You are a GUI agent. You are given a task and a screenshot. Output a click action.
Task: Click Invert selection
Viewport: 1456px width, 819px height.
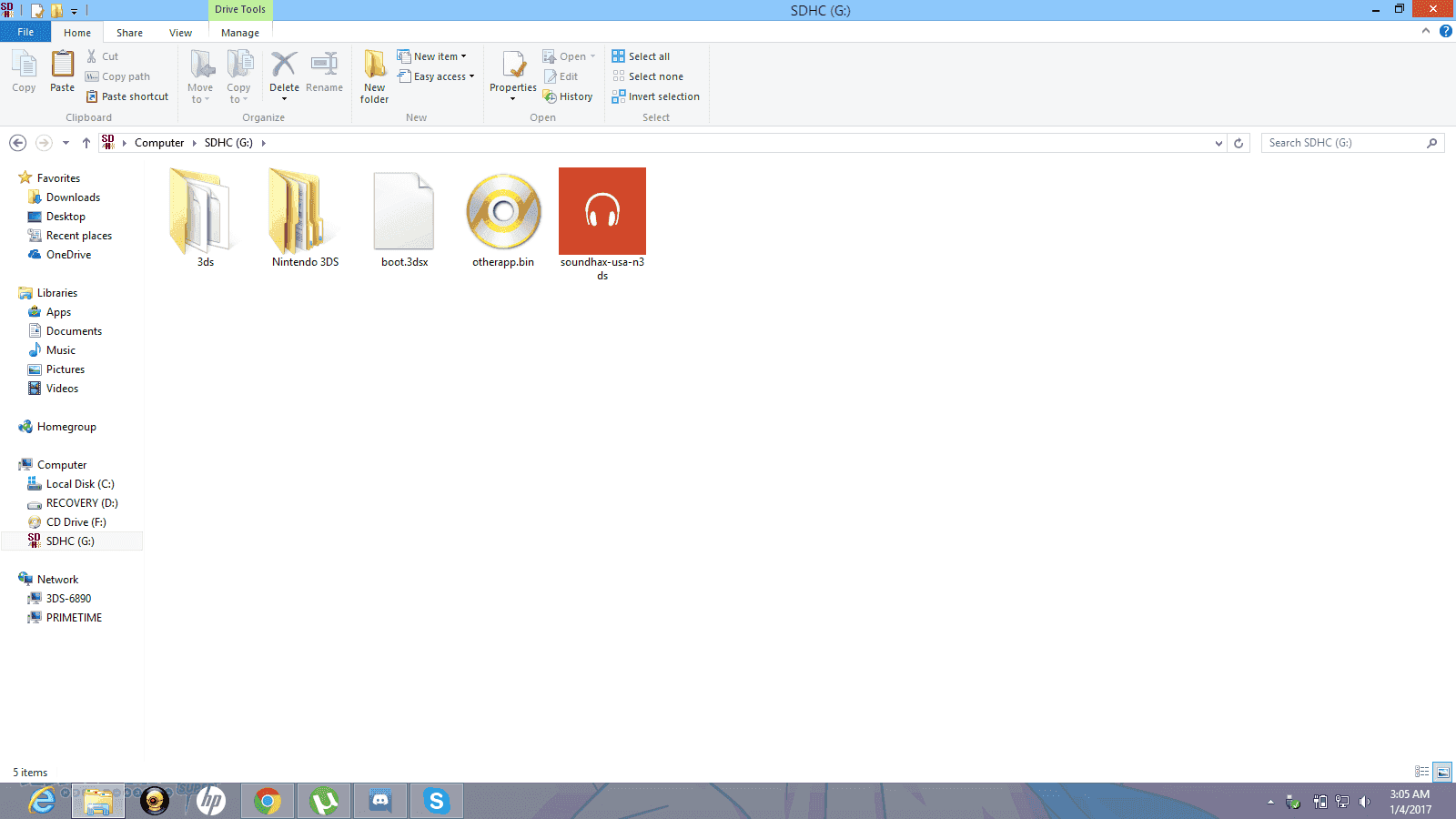point(656,96)
